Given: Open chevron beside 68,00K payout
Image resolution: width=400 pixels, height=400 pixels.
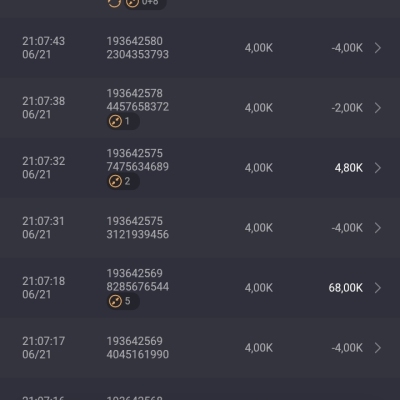Looking at the screenshot, I should [x=378, y=288].
